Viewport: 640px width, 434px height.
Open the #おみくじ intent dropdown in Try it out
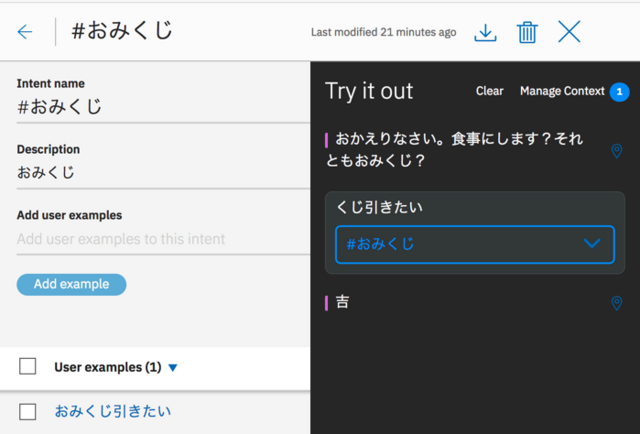click(x=475, y=244)
